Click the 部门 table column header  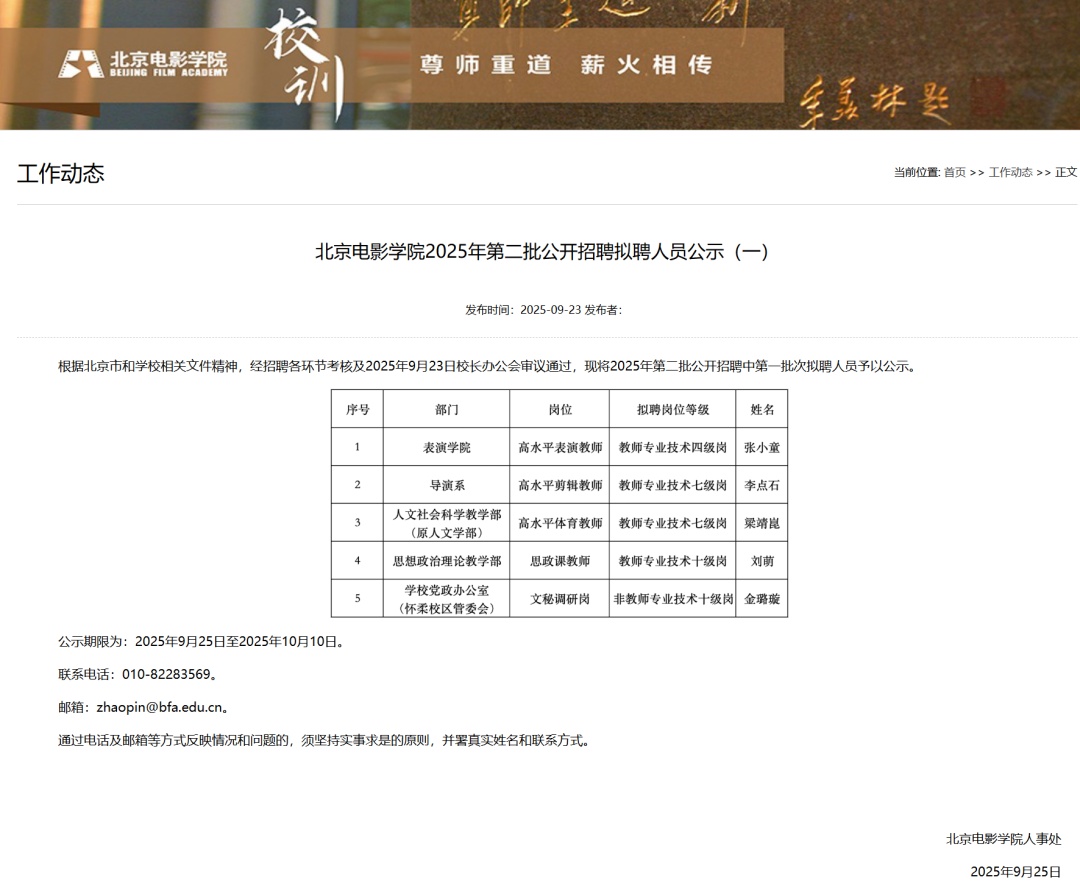point(446,409)
